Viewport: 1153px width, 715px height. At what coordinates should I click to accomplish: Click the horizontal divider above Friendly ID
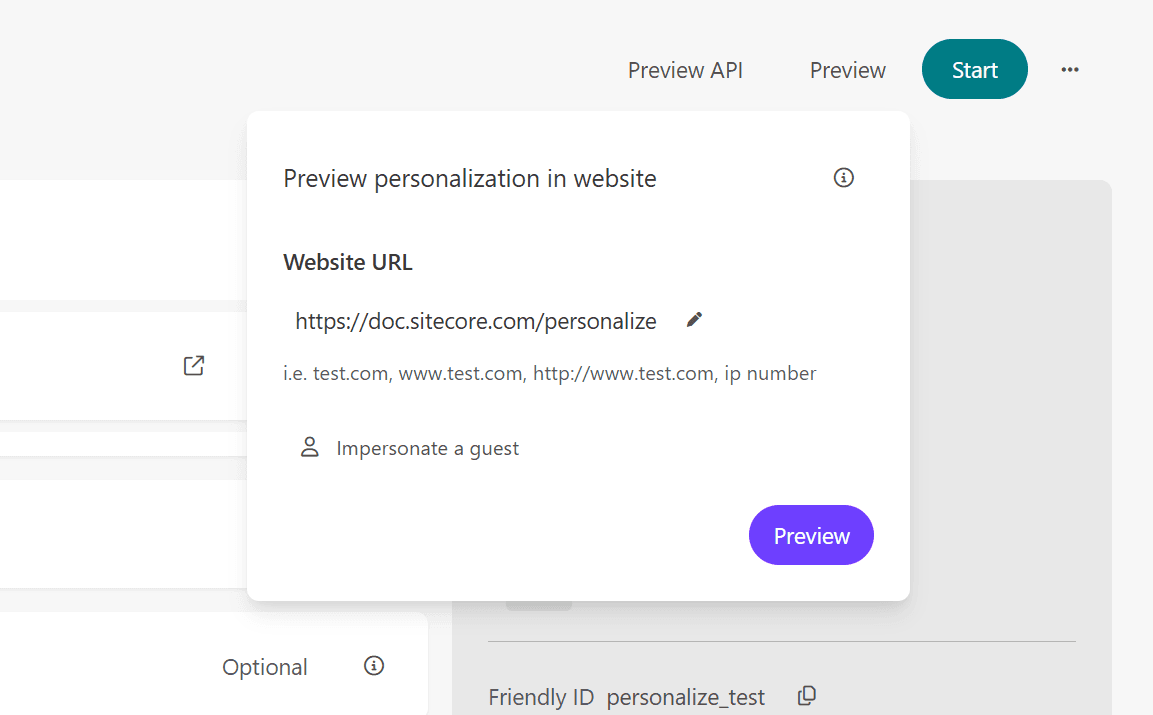[781, 641]
